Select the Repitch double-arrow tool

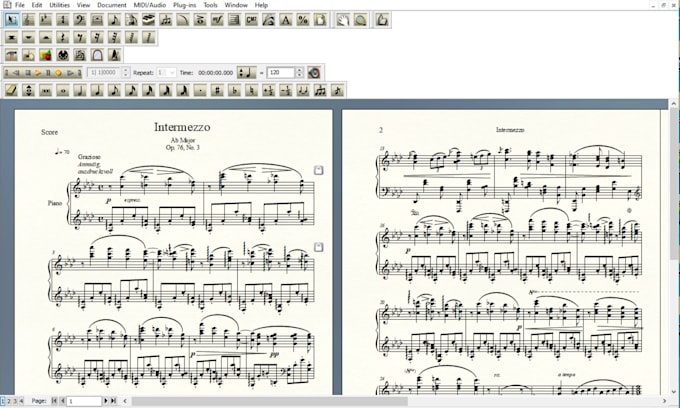click(x=28, y=90)
